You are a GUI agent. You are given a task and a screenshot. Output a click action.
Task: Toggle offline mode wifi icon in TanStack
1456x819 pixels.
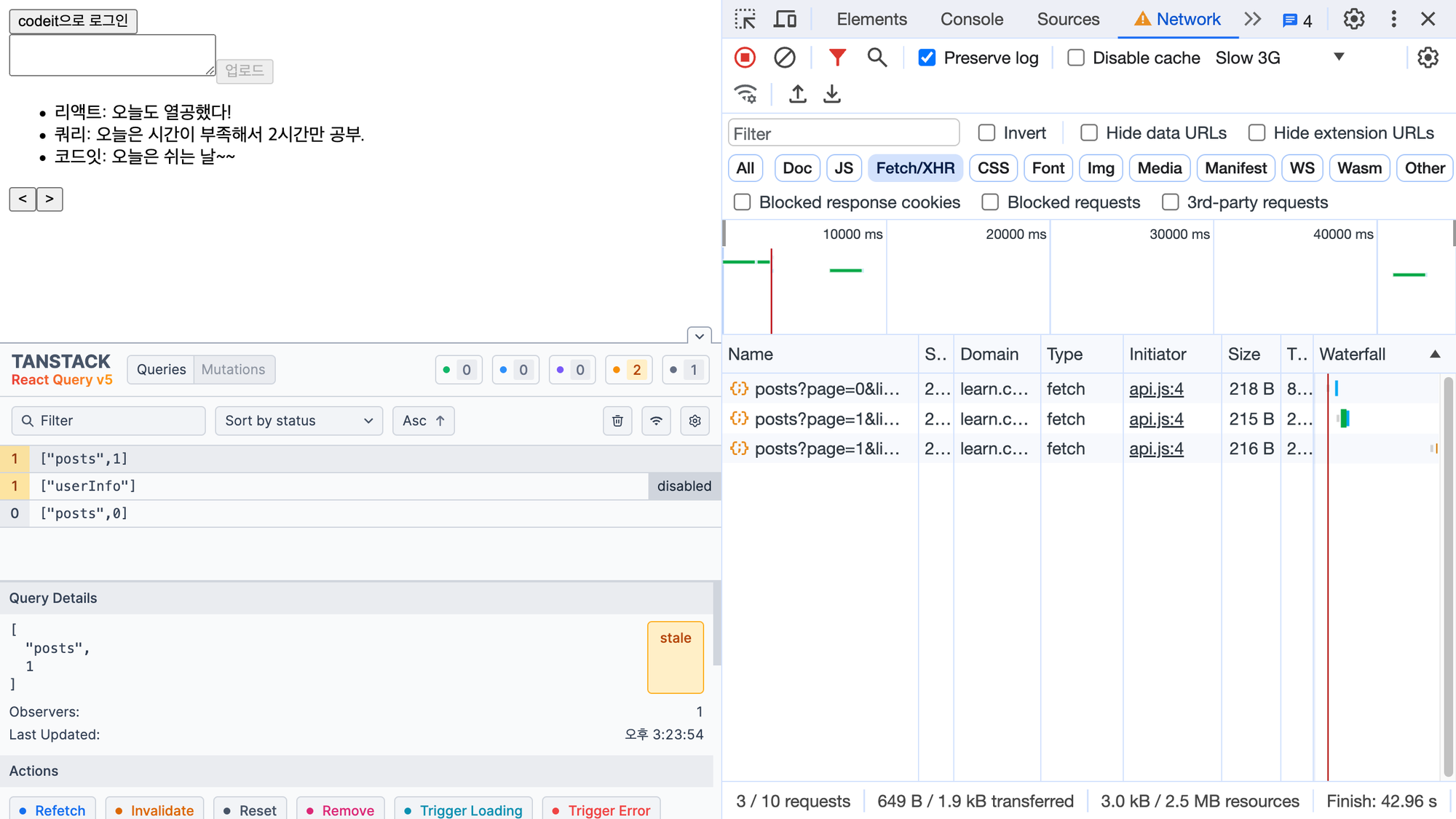[x=656, y=421]
